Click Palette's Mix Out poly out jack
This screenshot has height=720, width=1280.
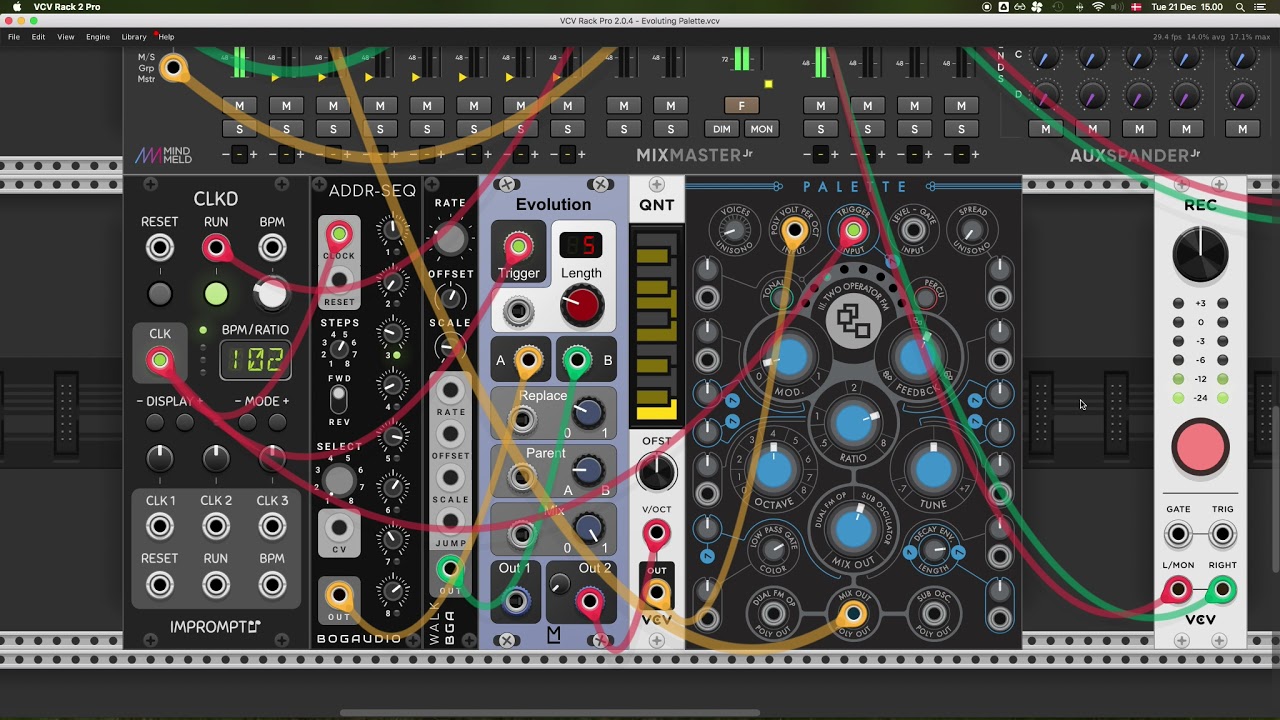point(853,612)
